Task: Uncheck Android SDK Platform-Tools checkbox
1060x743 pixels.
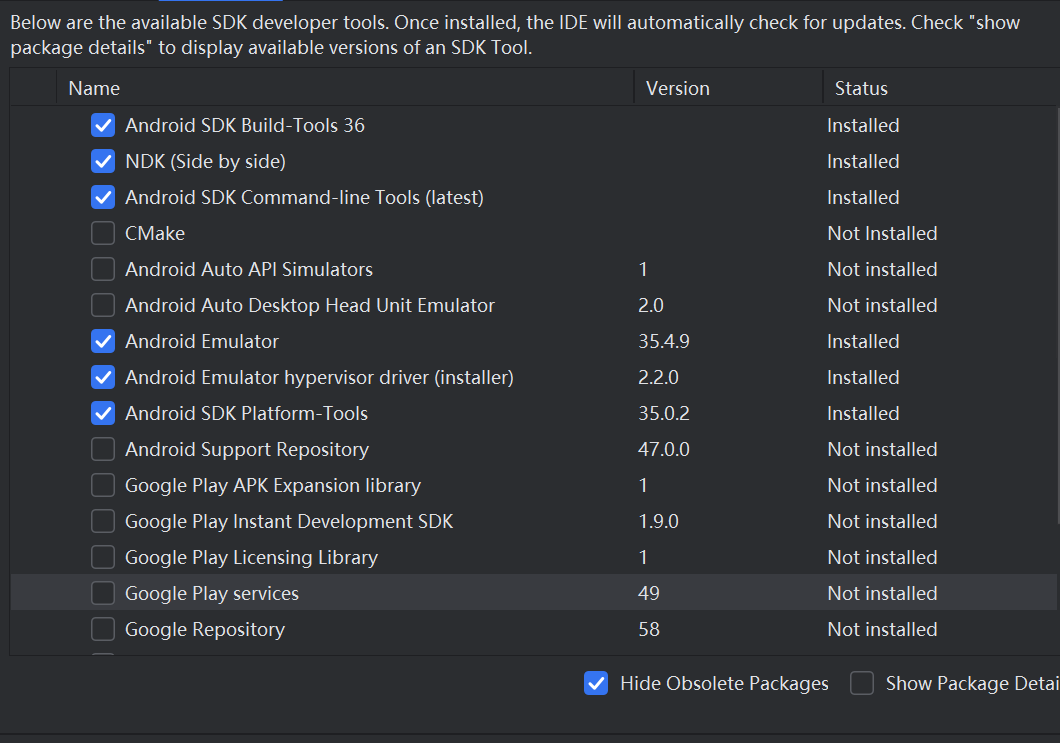Action: point(103,413)
